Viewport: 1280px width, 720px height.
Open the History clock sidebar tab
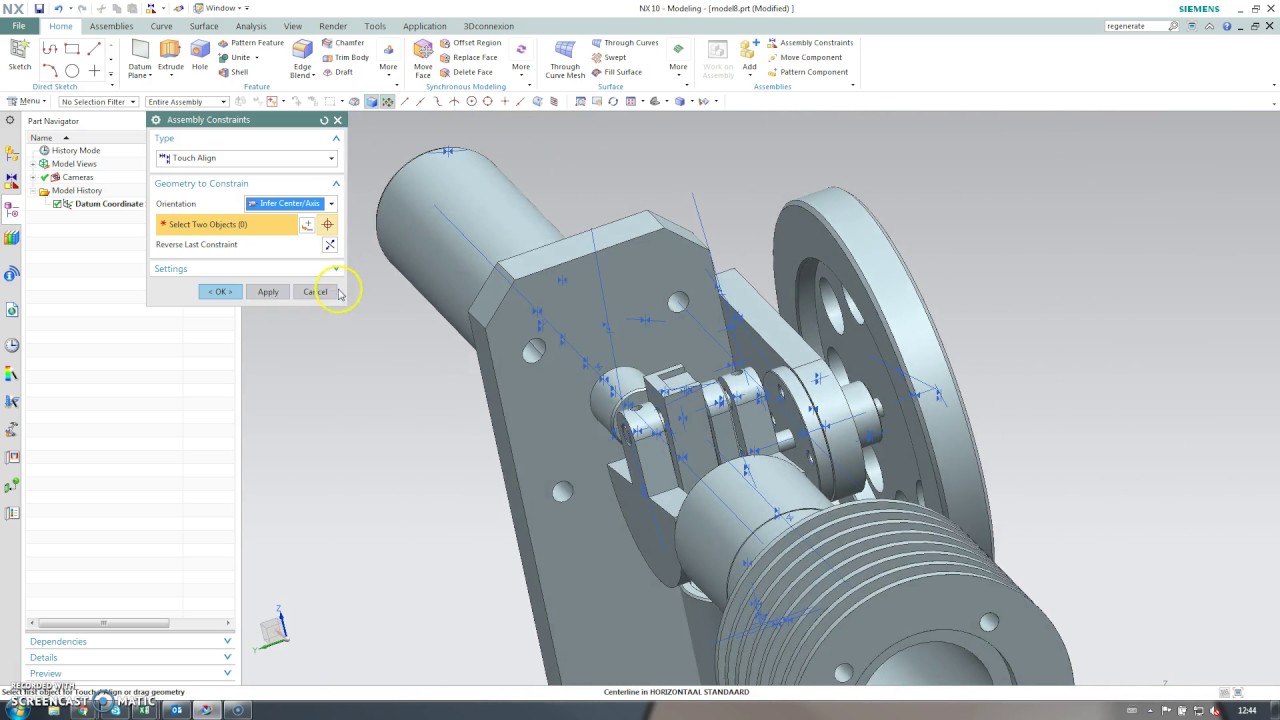tap(12, 346)
